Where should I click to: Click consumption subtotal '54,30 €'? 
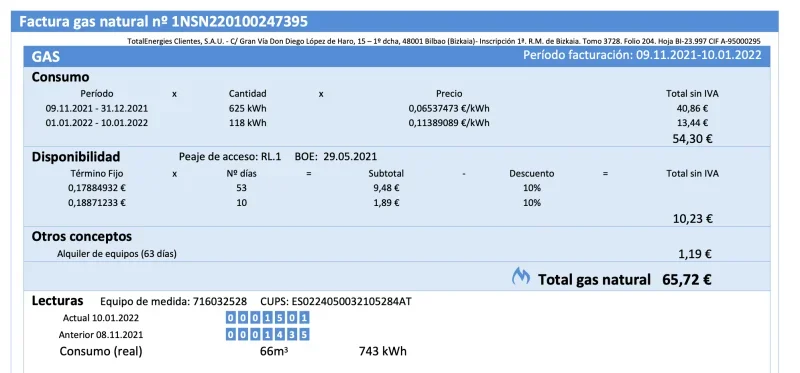pos(692,138)
